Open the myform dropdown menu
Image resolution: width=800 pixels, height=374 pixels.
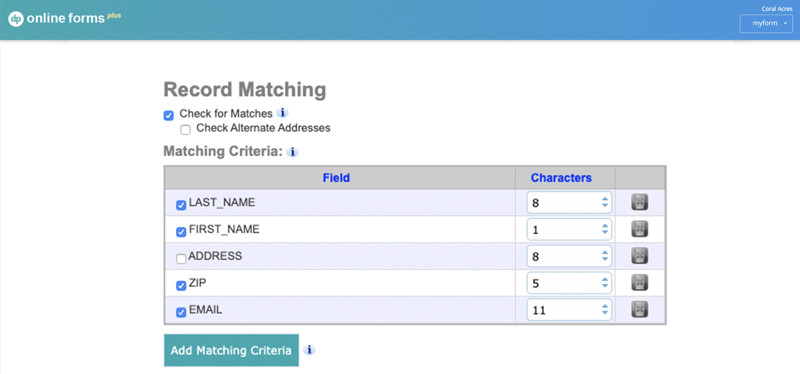click(766, 23)
